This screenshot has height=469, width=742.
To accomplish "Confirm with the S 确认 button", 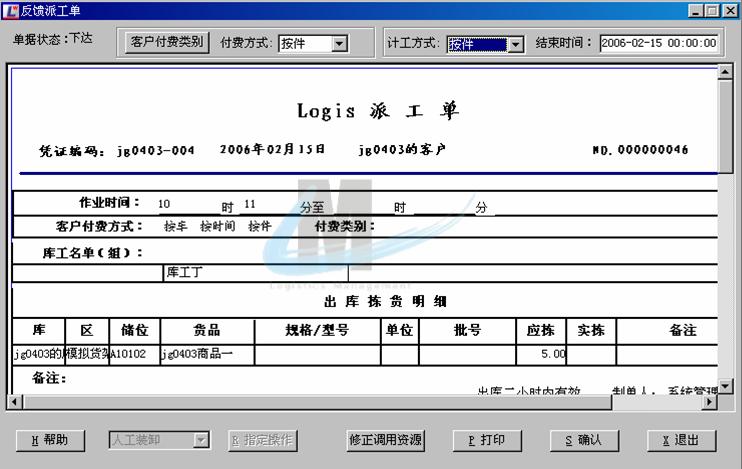I will (583, 440).
